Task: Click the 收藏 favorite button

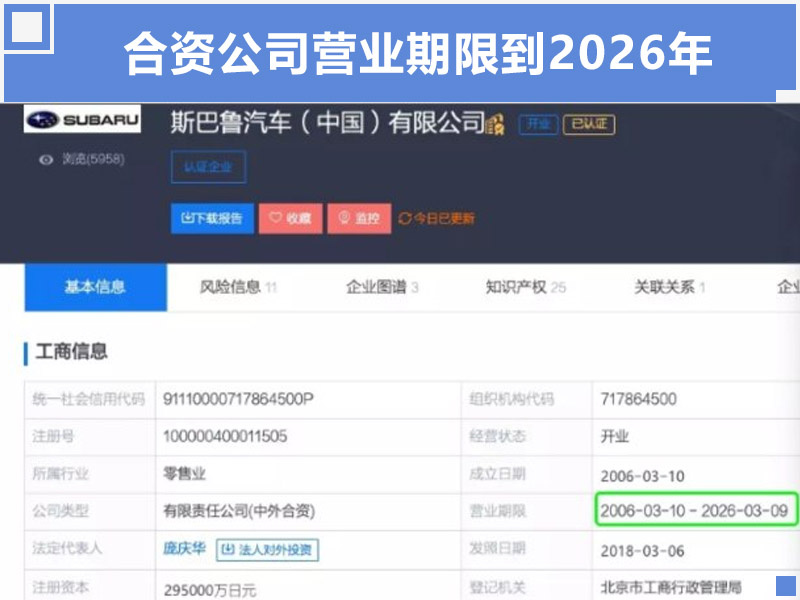Action: tap(290, 218)
